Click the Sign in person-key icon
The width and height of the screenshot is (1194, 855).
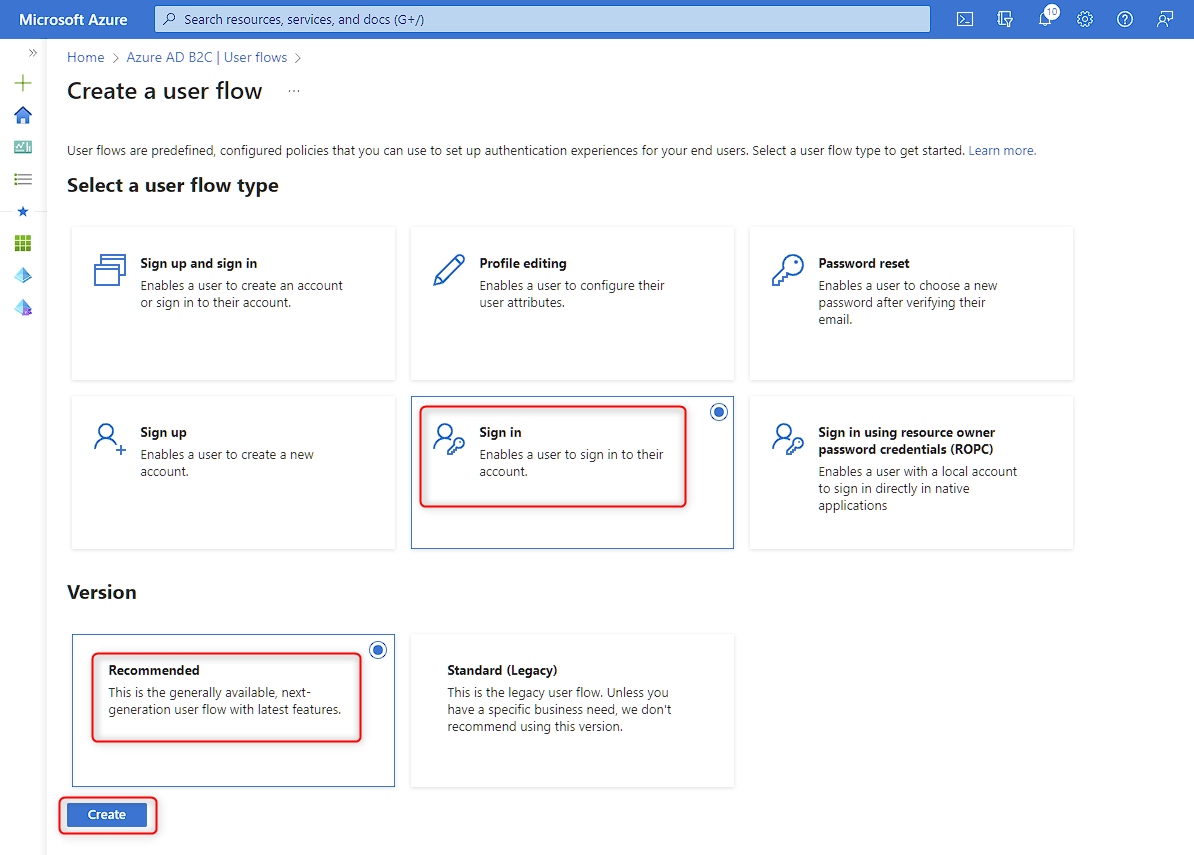pos(449,439)
